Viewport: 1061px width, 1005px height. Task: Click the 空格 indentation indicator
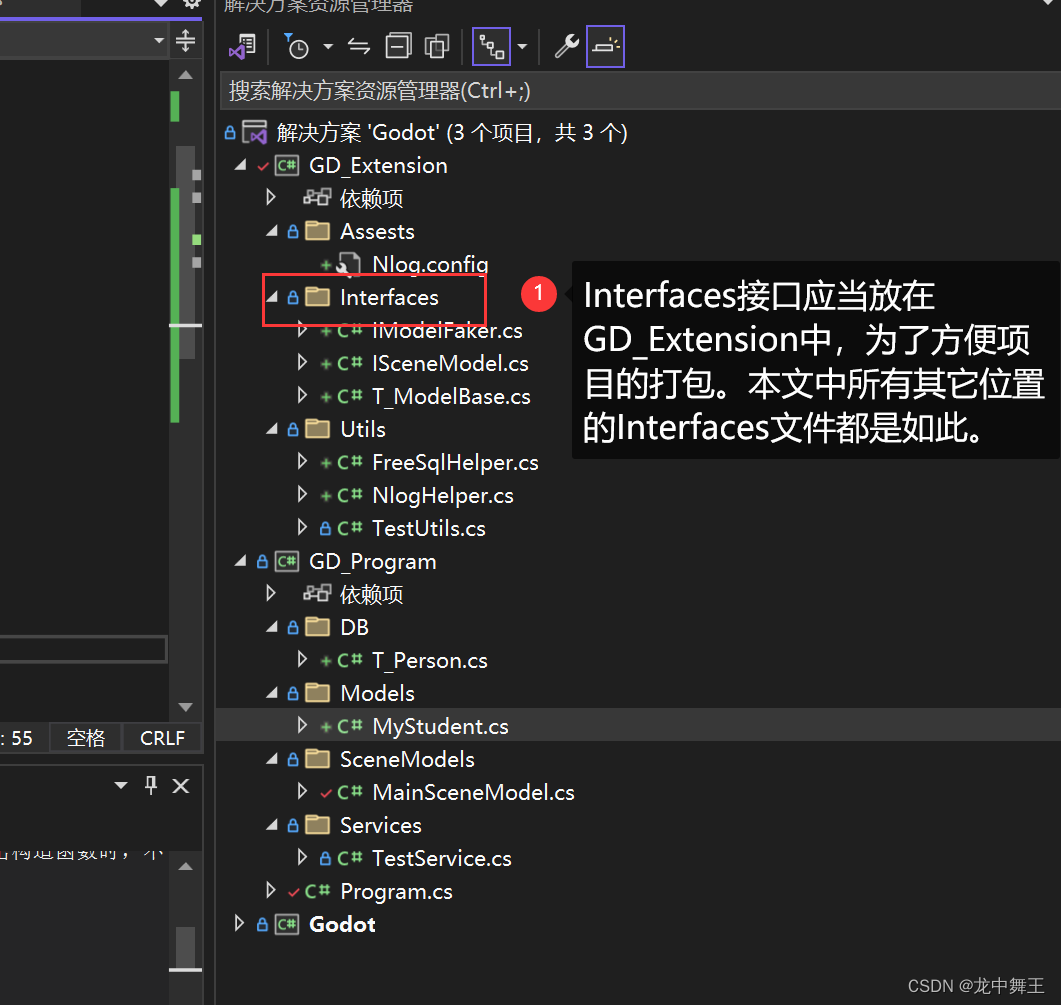(86, 738)
